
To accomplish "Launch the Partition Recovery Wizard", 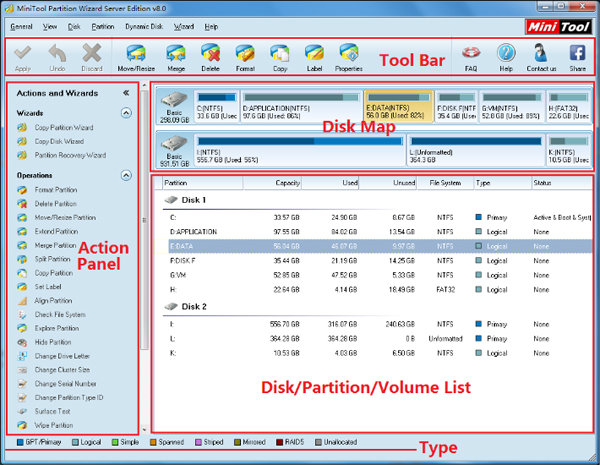I will point(70,155).
